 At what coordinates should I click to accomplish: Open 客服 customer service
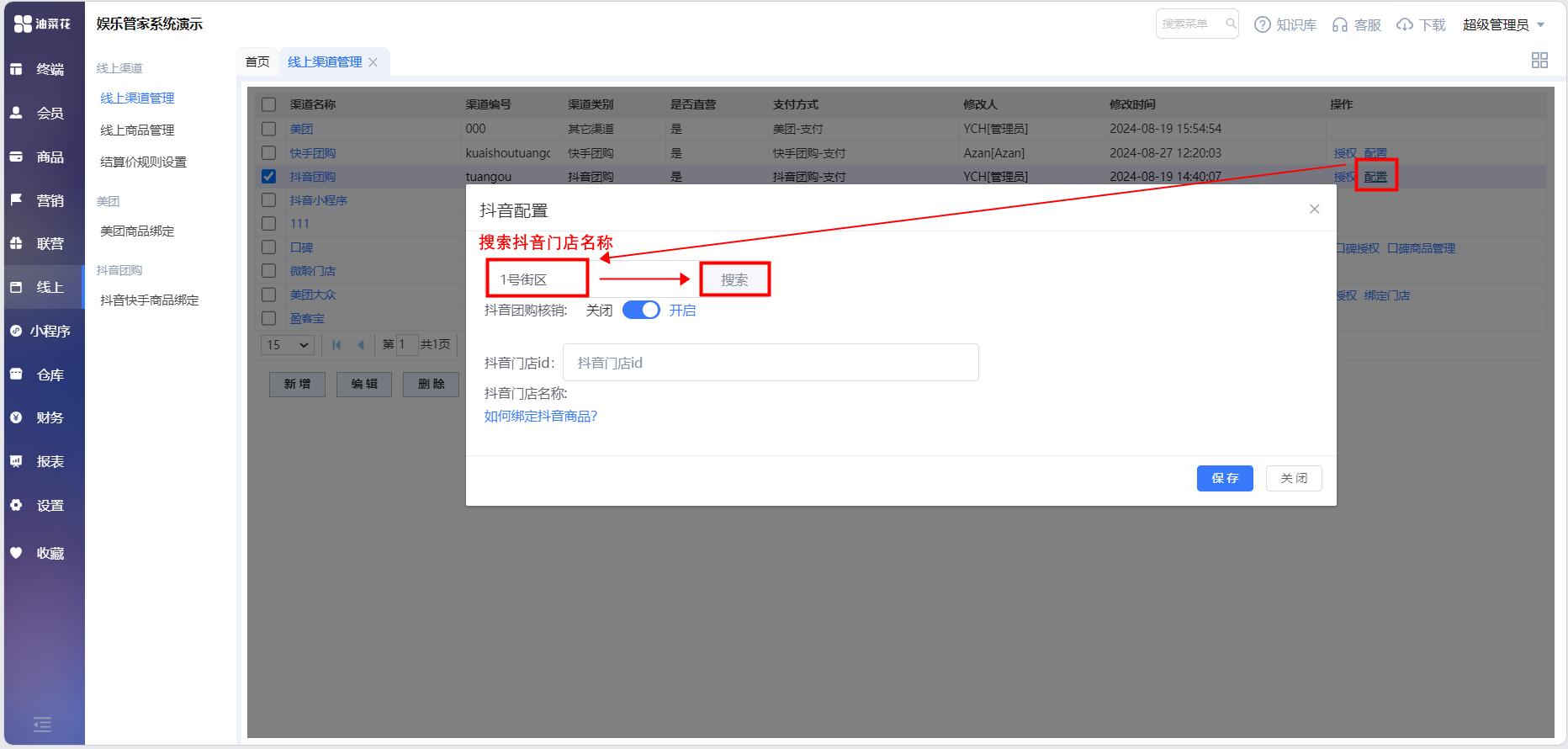pos(1357,25)
